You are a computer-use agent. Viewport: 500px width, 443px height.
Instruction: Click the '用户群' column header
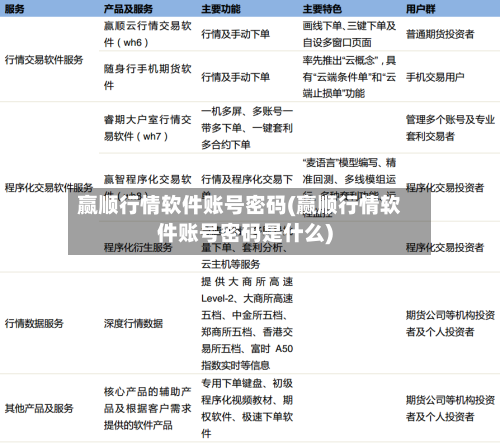click(420, 9)
